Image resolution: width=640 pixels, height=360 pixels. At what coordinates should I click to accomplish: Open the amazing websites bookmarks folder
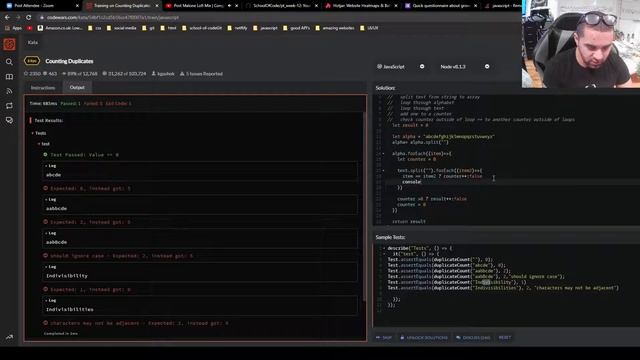[x=335, y=28]
